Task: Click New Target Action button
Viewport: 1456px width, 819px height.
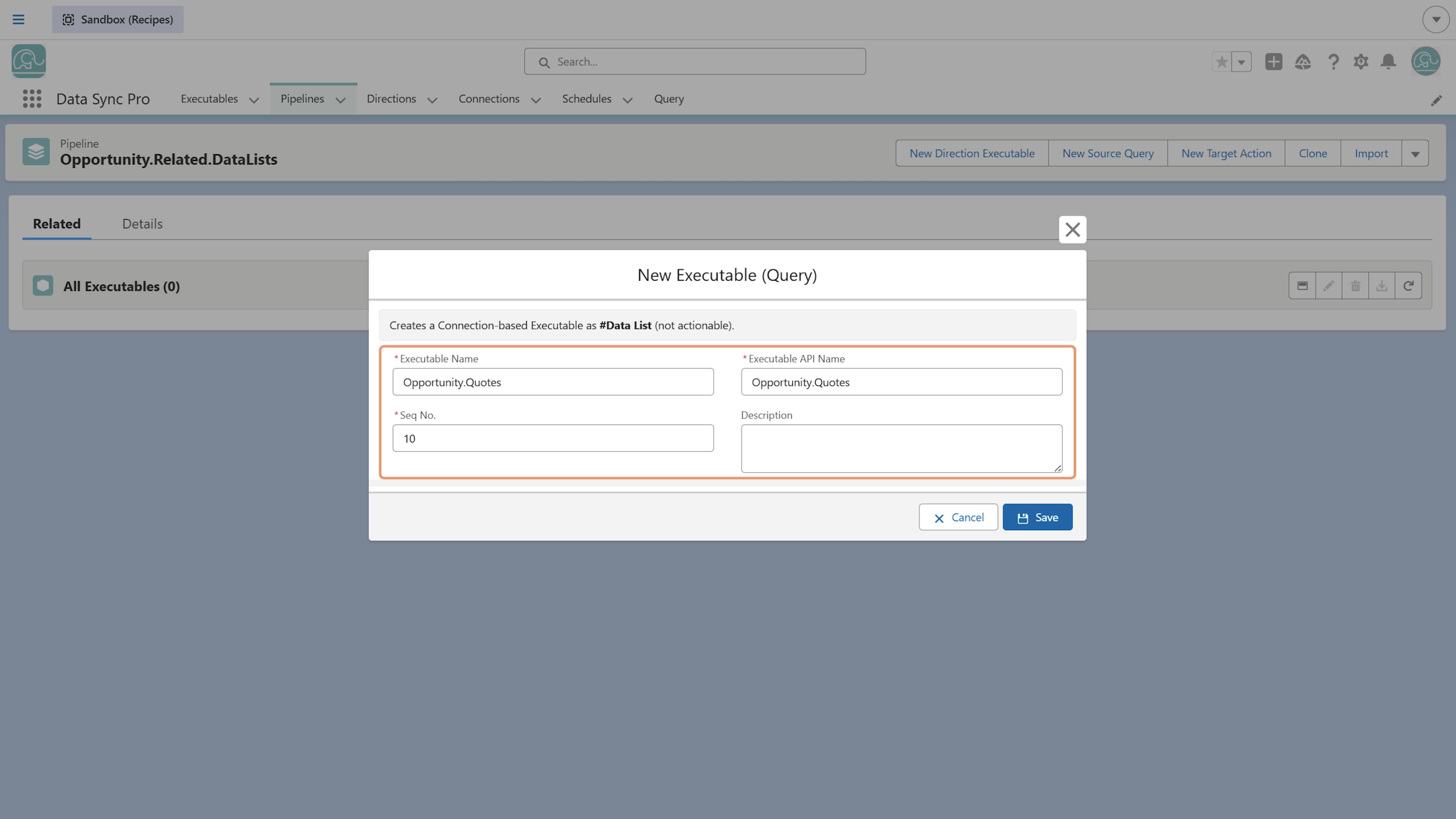Action: [x=1226, y=153]
